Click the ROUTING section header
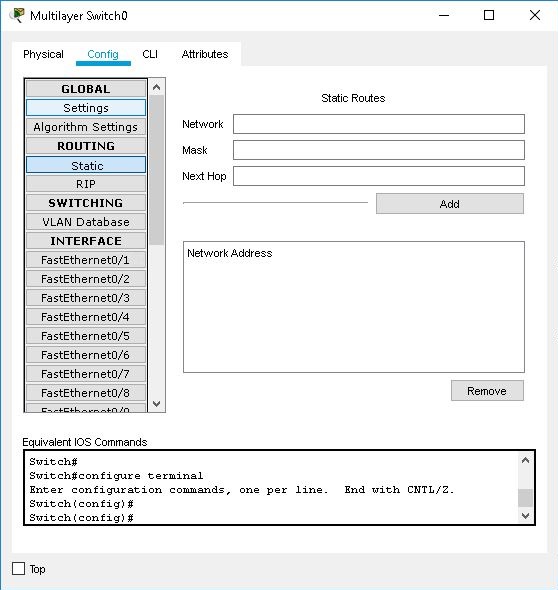Viewport: 558px width, 590px height. (86, 146)
